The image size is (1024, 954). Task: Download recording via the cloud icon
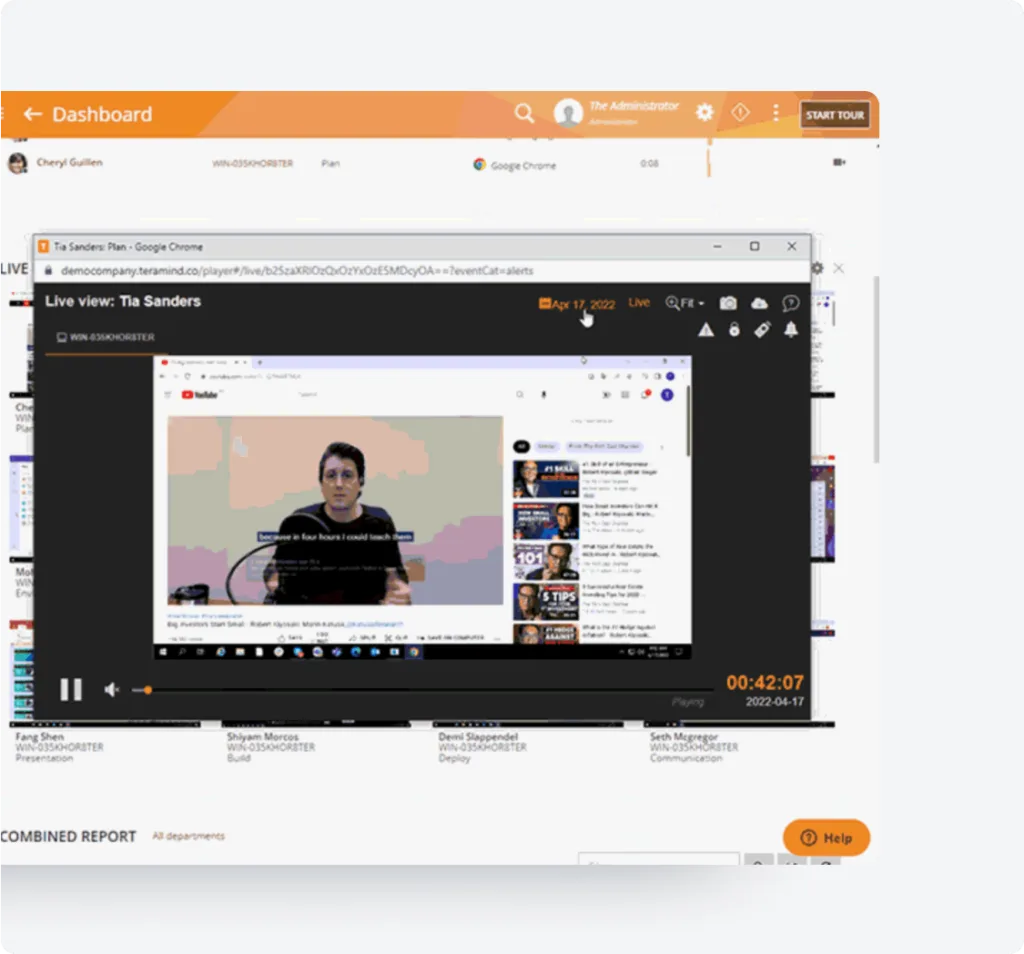(x=759, y=303)
